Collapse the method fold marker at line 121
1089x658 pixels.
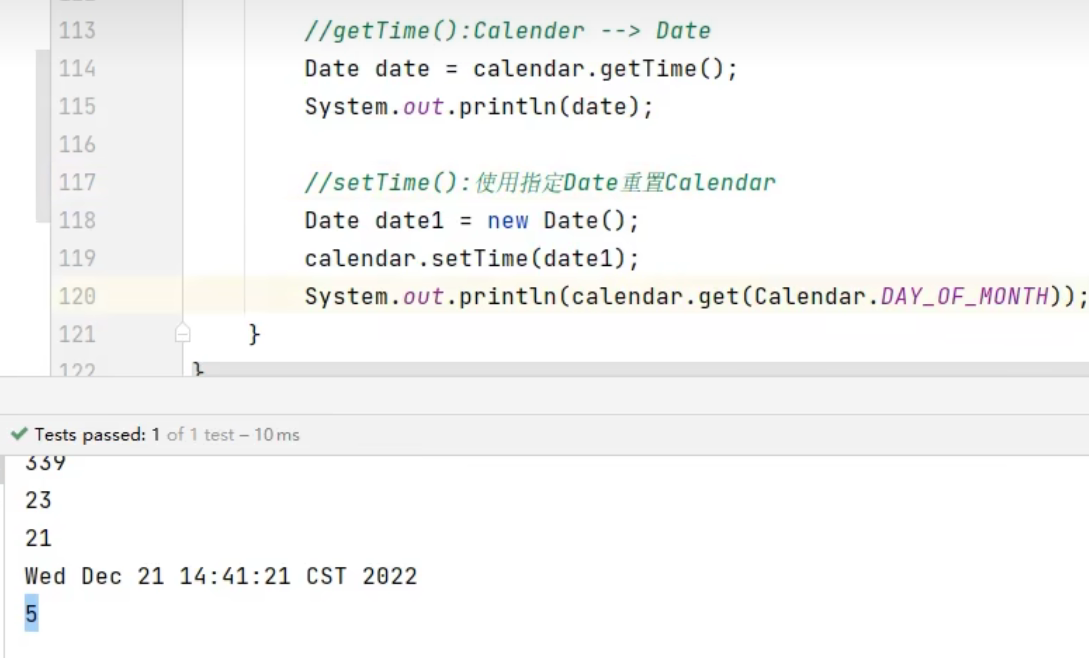coord(183,334)
